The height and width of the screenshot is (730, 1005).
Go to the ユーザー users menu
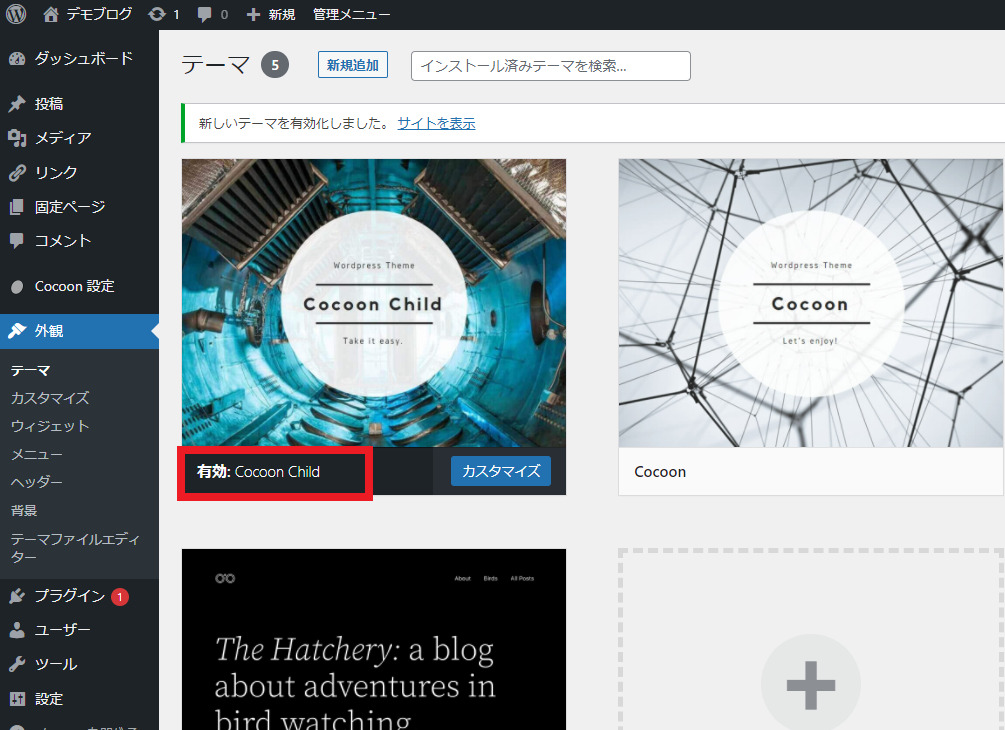tap(62, 630)
